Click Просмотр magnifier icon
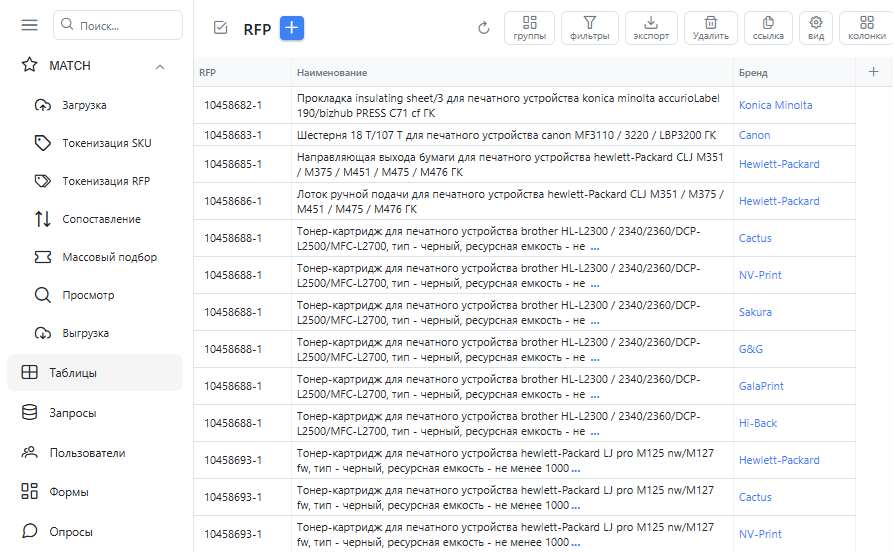Image resolution: width=894 pixels, height=552 pixels. tap(43, 295)
